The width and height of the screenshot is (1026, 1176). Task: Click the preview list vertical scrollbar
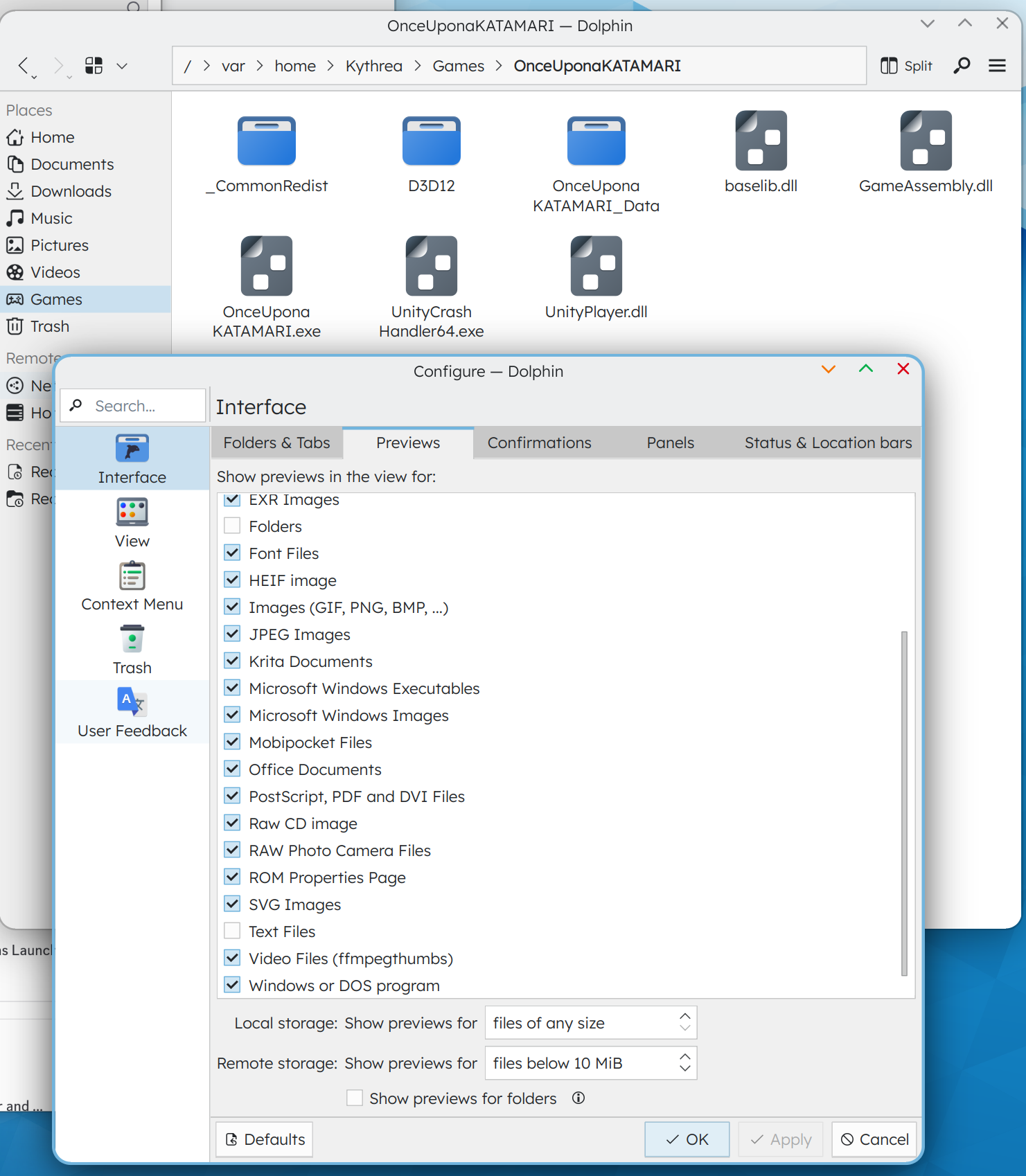coord(904,803)
